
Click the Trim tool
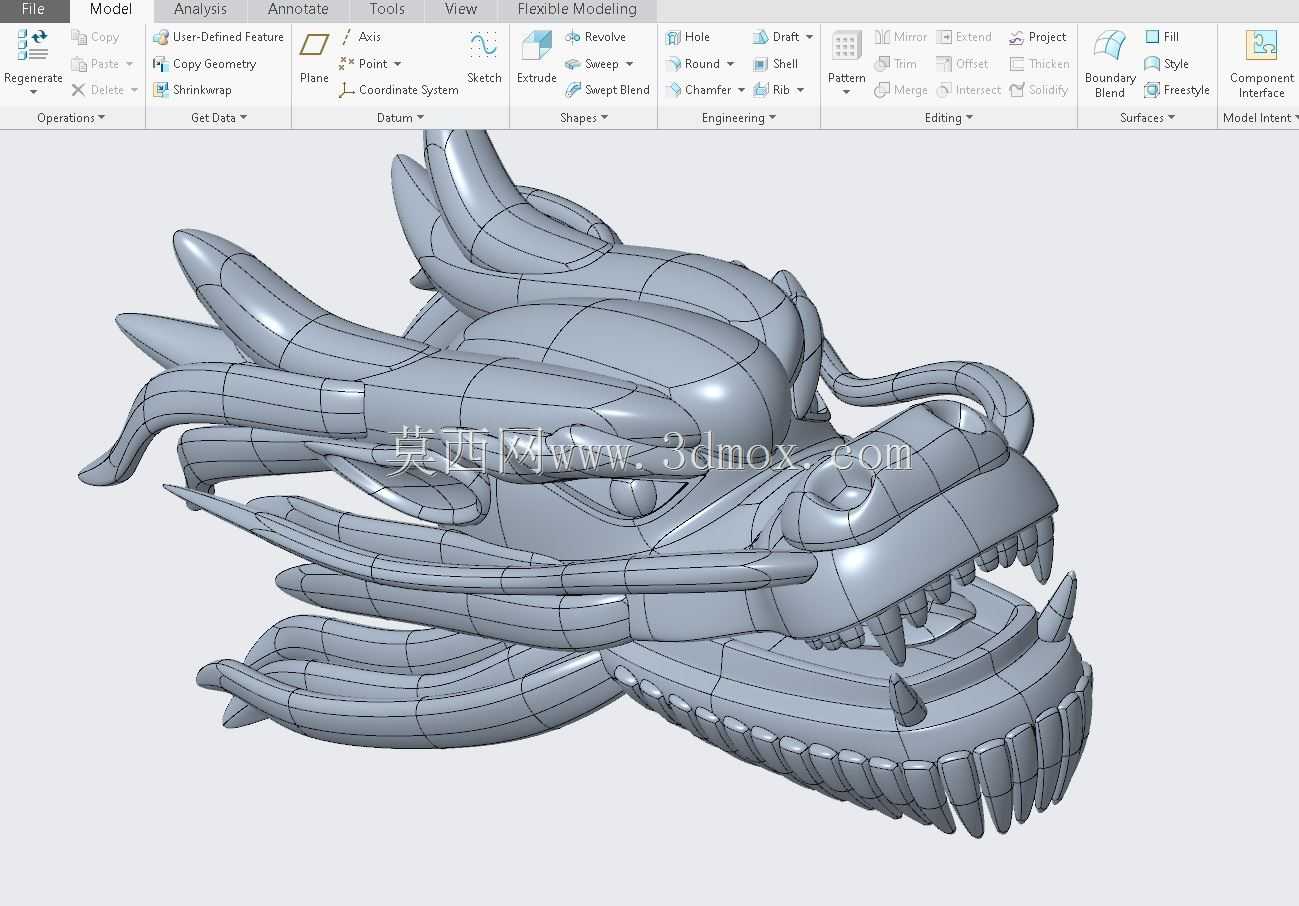pyautogui.click(x=896, y=64)
